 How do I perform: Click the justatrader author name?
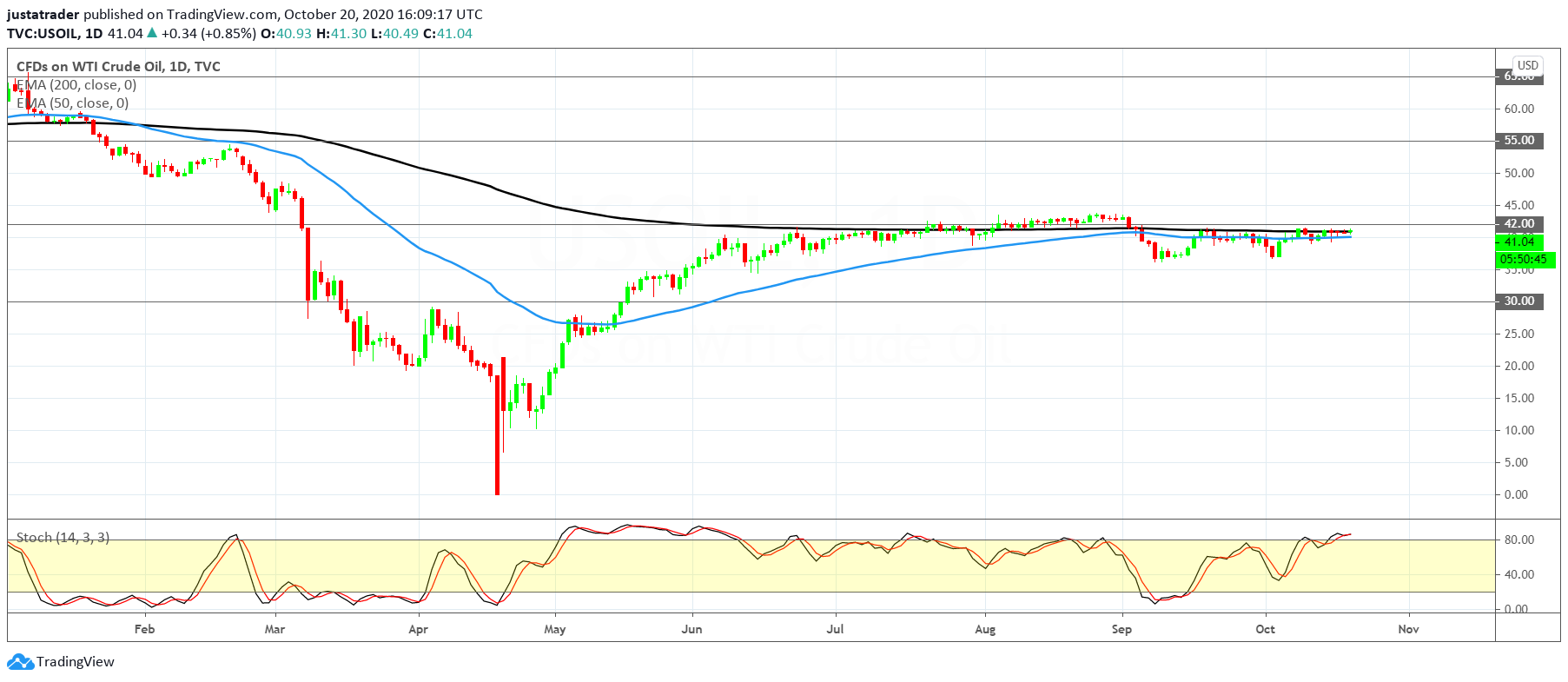[x=43, y=15]
